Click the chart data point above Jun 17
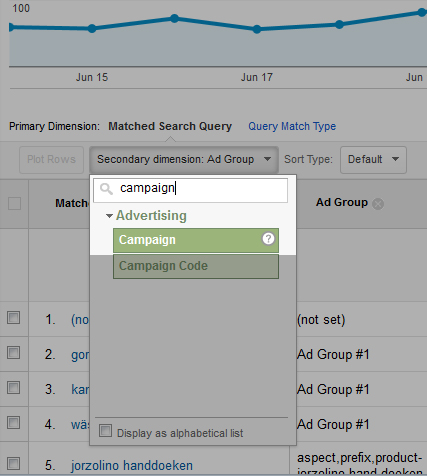Image resolution: width=427 pixels, height=476 pixels. (x=257, y=29)
